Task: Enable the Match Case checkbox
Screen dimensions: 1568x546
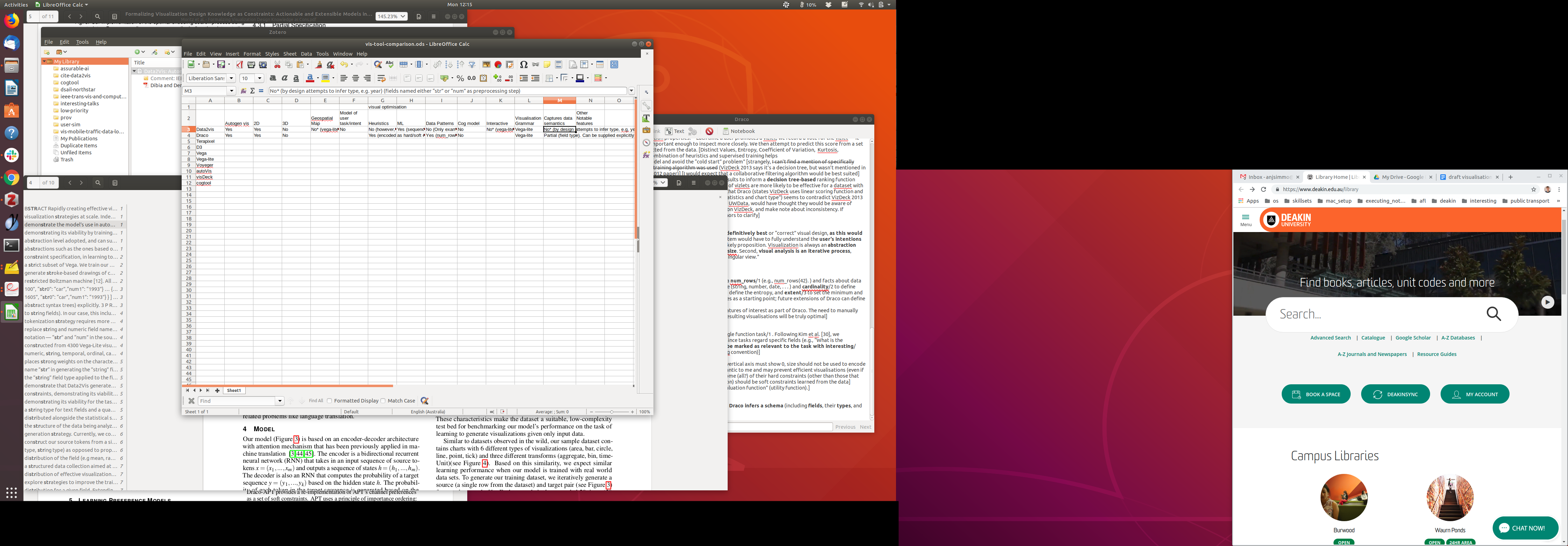Action: [x=383, y=400]
